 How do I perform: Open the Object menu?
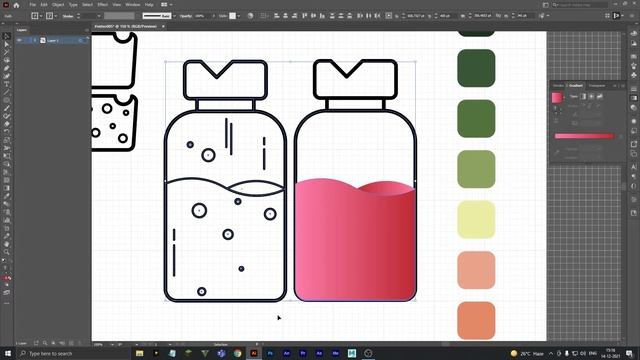58,5
